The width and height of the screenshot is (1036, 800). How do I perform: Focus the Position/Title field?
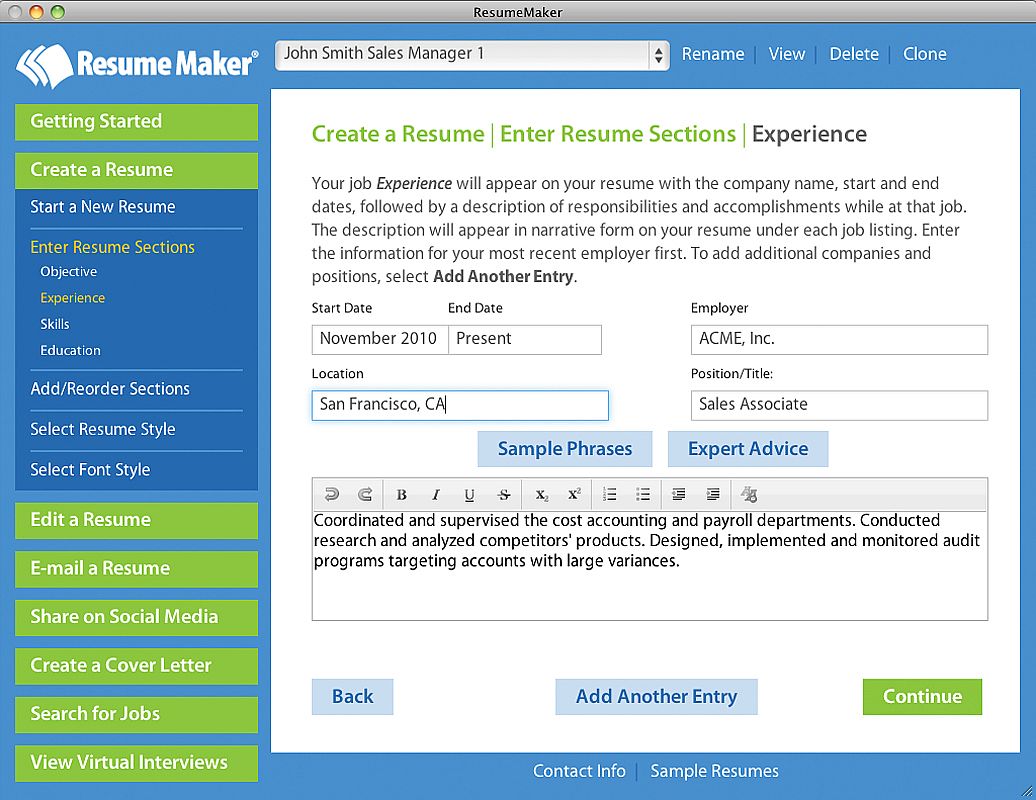[x=839, y=405]
